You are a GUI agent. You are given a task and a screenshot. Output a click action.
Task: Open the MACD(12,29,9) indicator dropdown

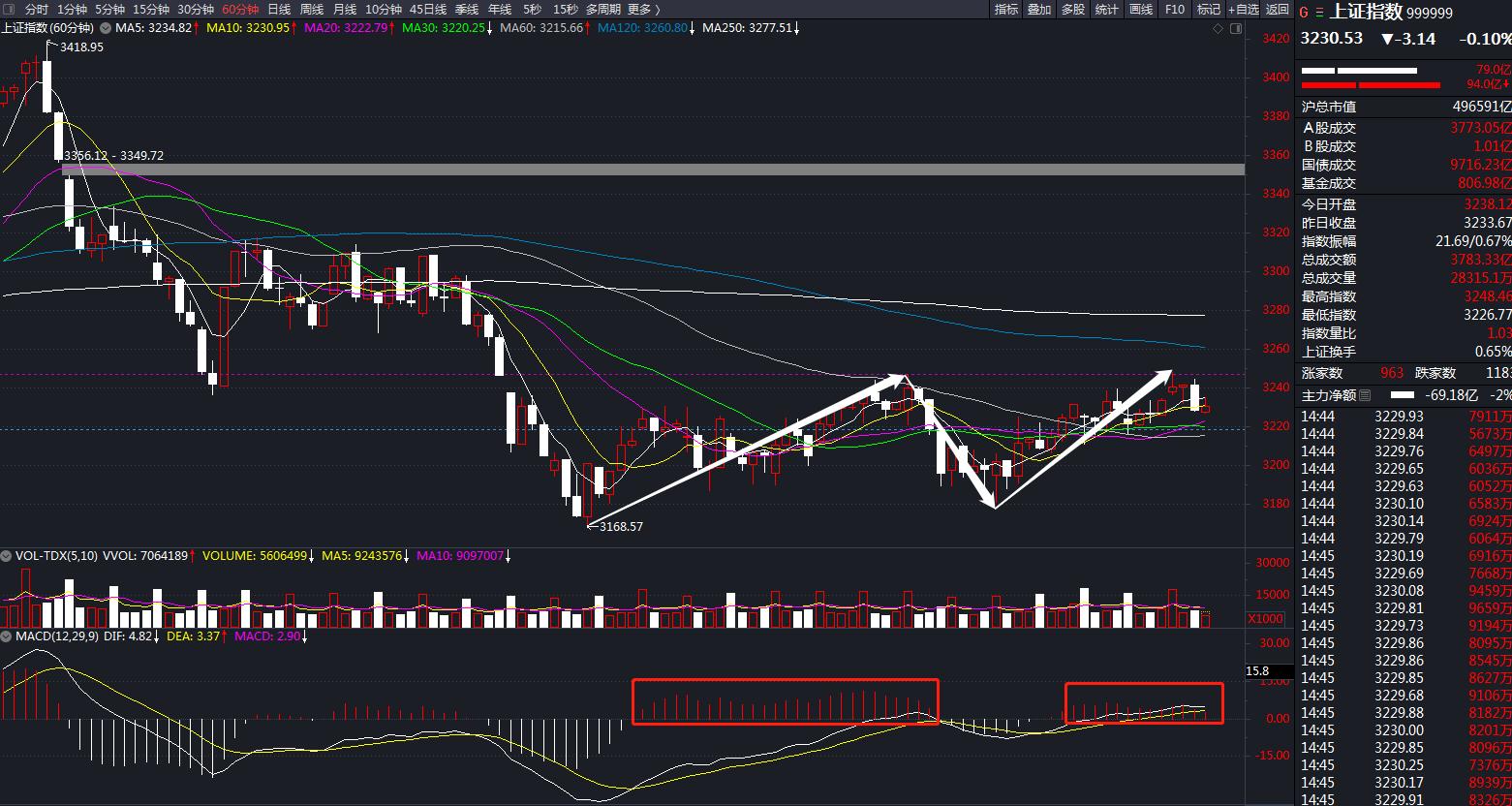[7, 636]
